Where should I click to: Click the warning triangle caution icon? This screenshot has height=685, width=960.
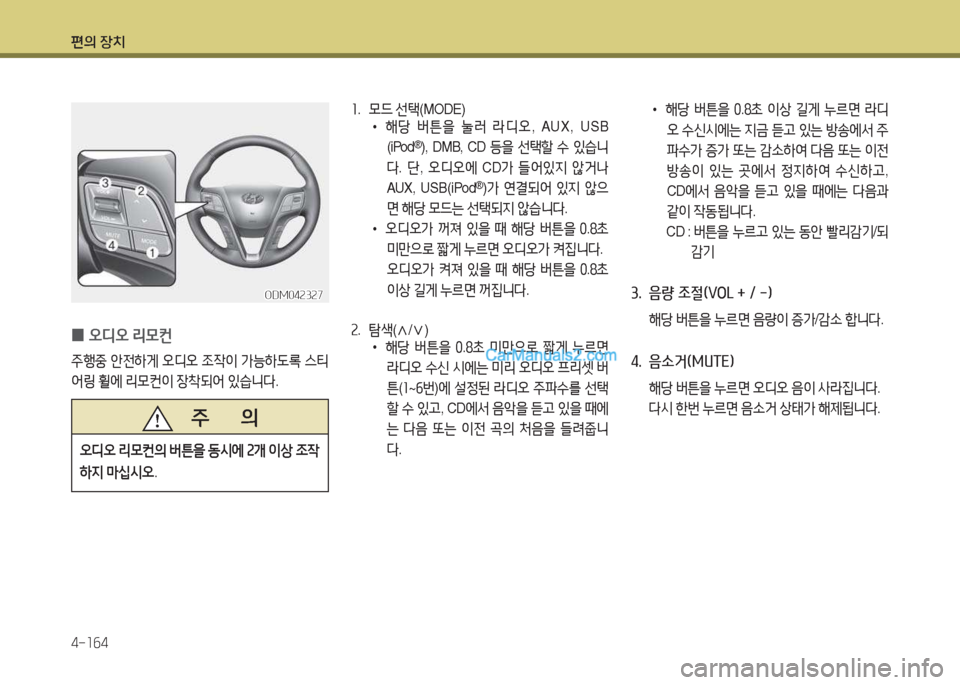point(157,418)
